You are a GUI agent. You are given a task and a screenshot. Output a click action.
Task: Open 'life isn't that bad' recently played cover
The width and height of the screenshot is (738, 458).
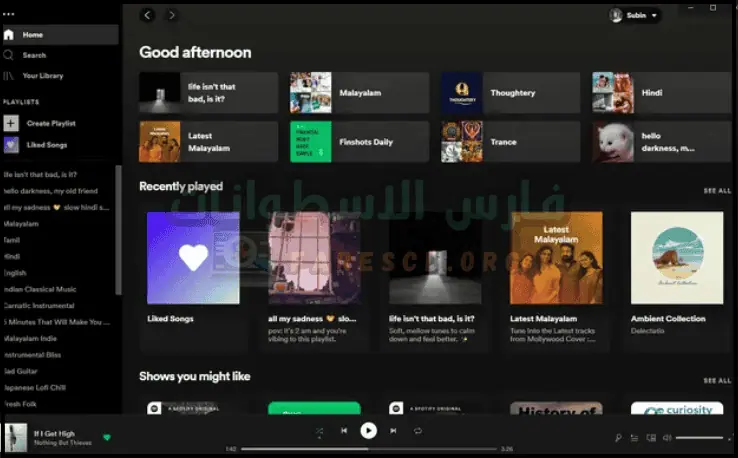[x=435, y=258]
